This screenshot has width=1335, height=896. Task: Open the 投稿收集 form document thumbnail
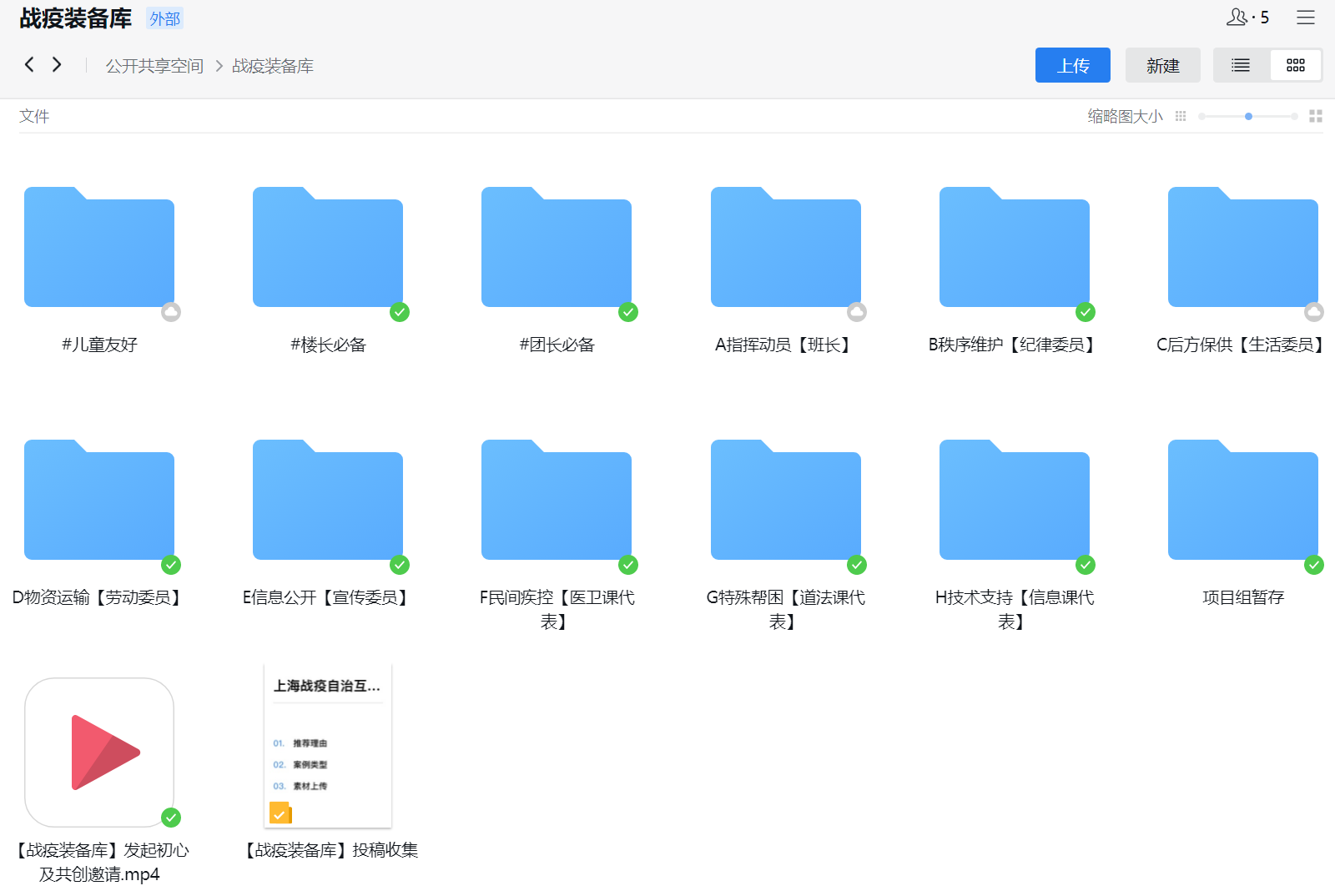[328, 746]
